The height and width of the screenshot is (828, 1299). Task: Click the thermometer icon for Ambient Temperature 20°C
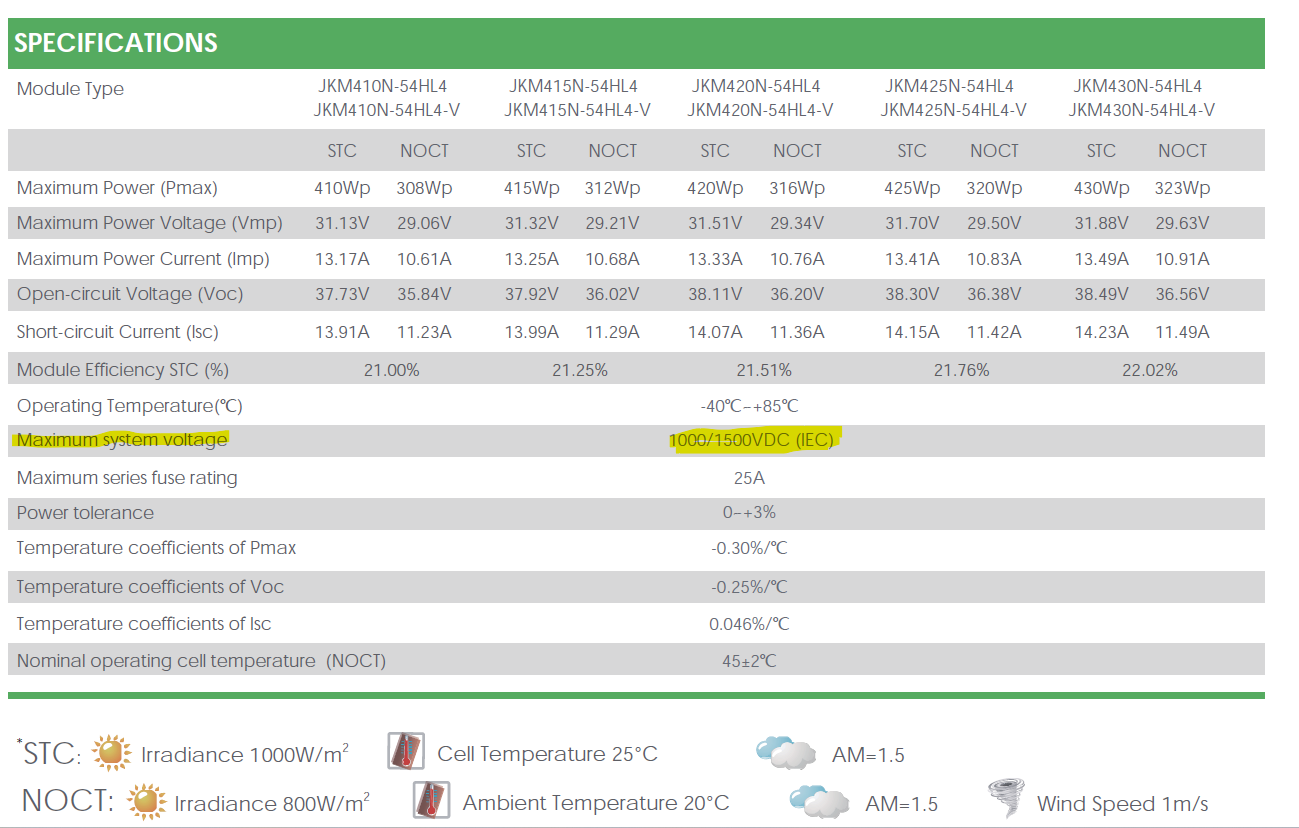coord(431,801)
